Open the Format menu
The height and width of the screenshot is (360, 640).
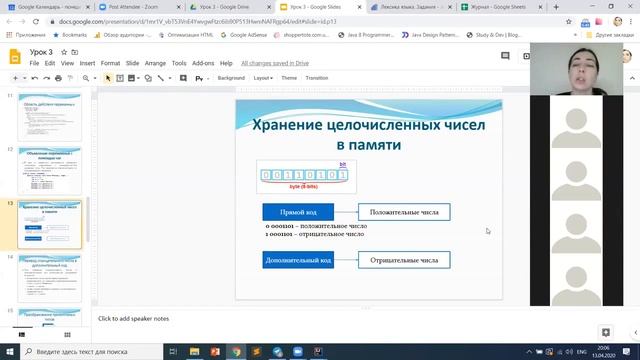(110, 63)
